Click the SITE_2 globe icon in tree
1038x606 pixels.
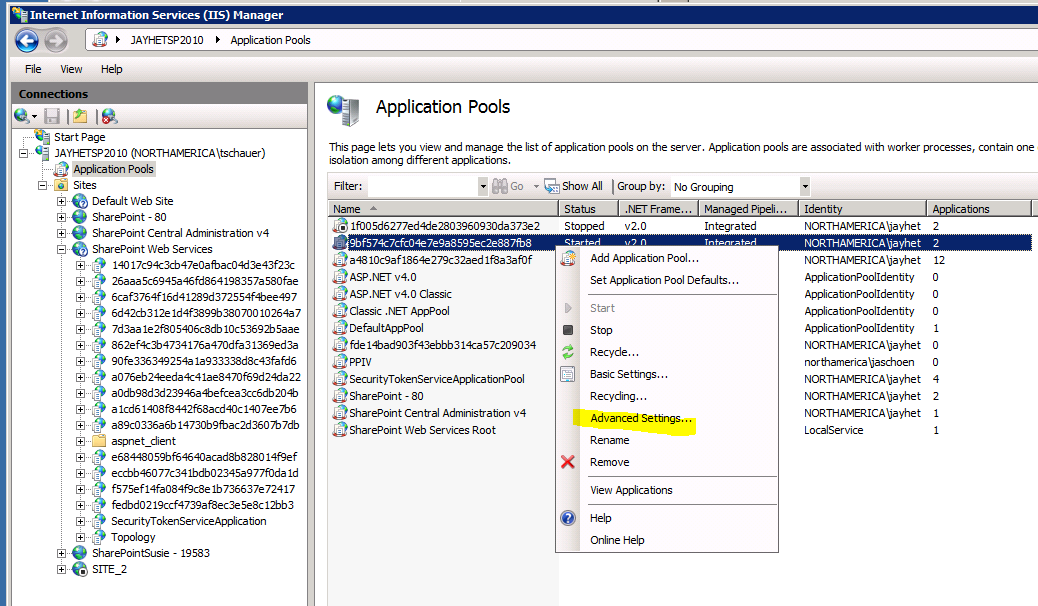(80, 569)
